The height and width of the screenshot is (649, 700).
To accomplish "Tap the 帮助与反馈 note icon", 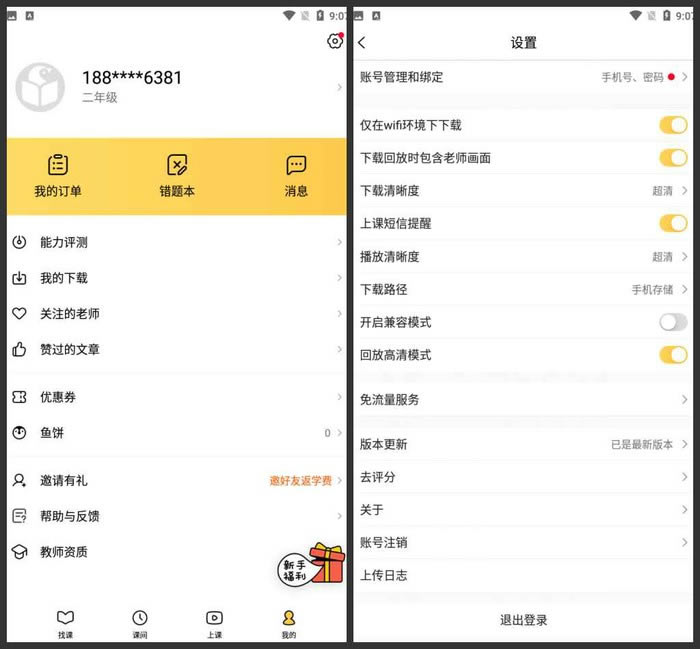I will tap(19, 516).
